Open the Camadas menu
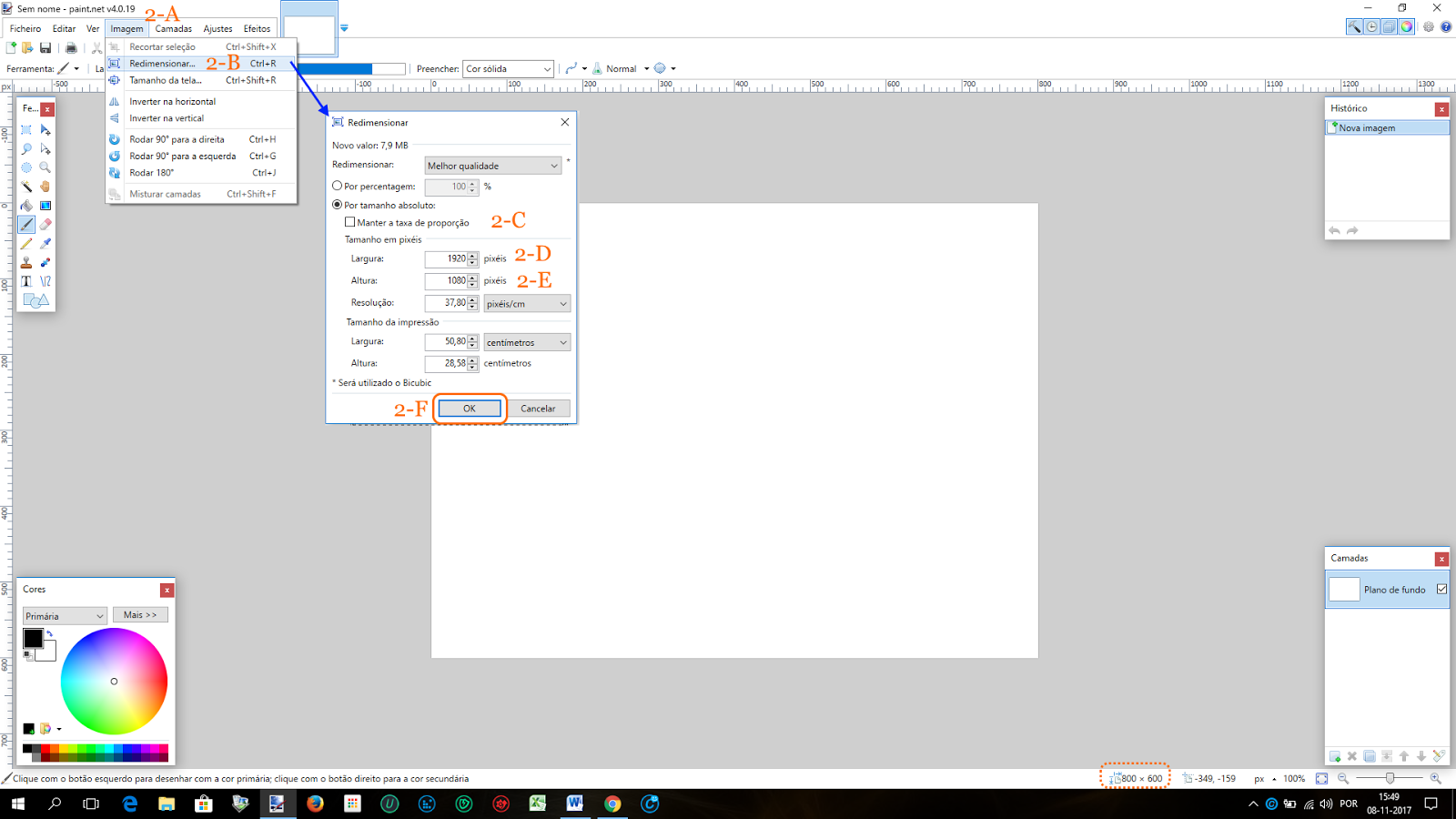This screenshot has width=1456, height=819. coord(173,28)
